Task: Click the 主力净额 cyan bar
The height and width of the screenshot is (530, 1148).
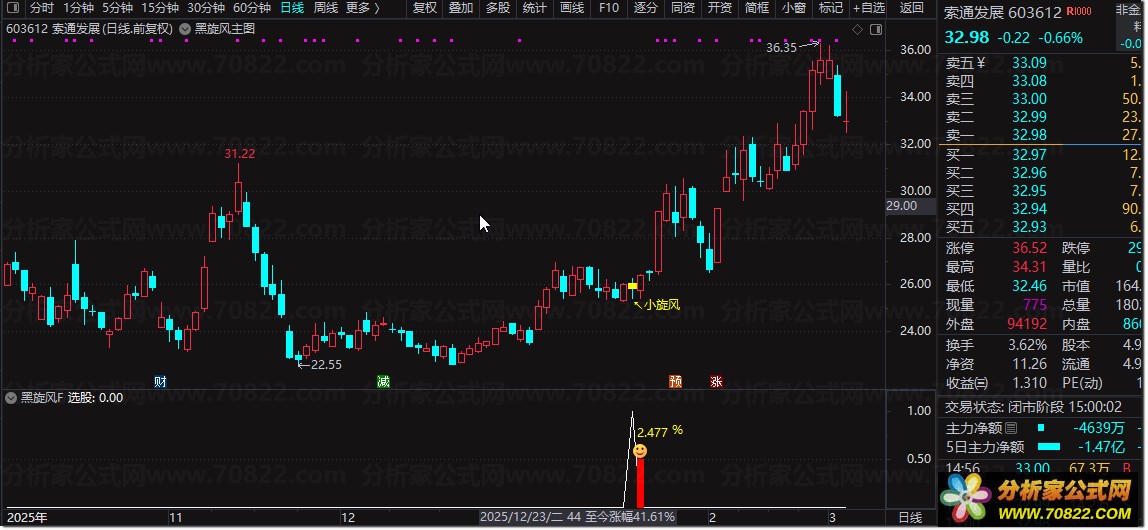Action: tap(1041, 428)
